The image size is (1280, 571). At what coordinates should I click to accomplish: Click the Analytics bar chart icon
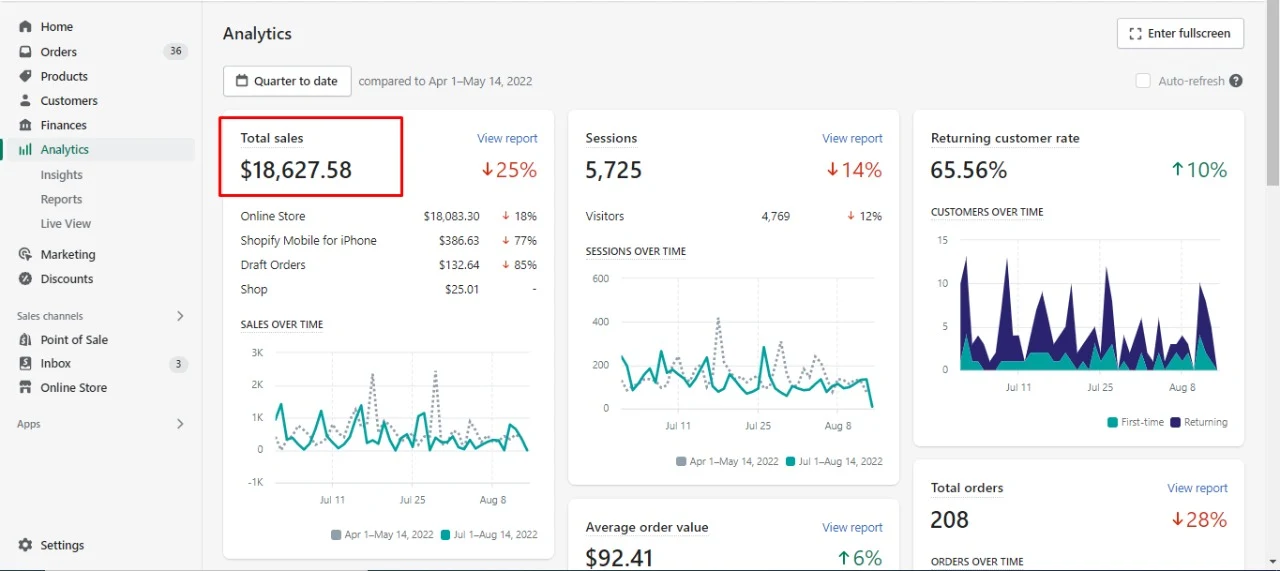pyautogui.click(x=25, y=149)
